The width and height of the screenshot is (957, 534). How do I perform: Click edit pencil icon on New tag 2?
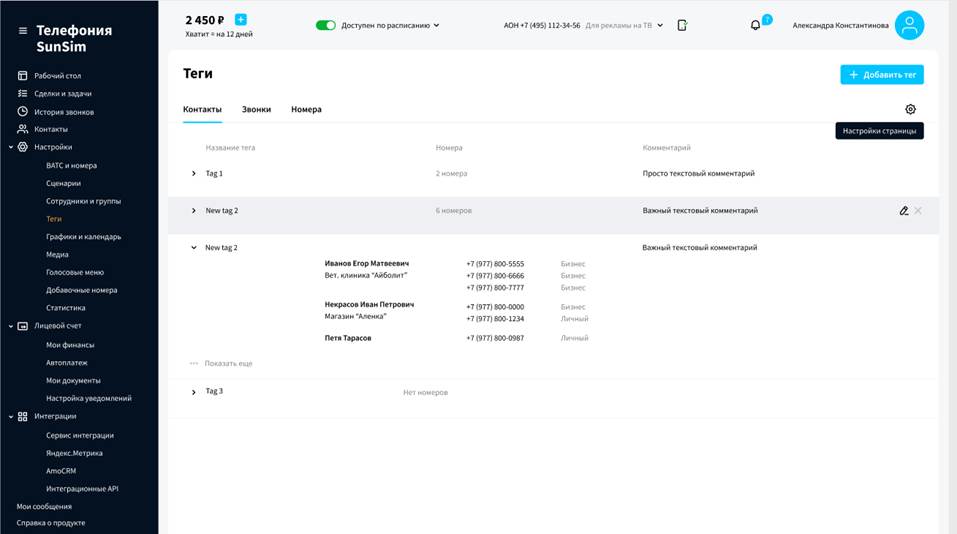point(904,211)
